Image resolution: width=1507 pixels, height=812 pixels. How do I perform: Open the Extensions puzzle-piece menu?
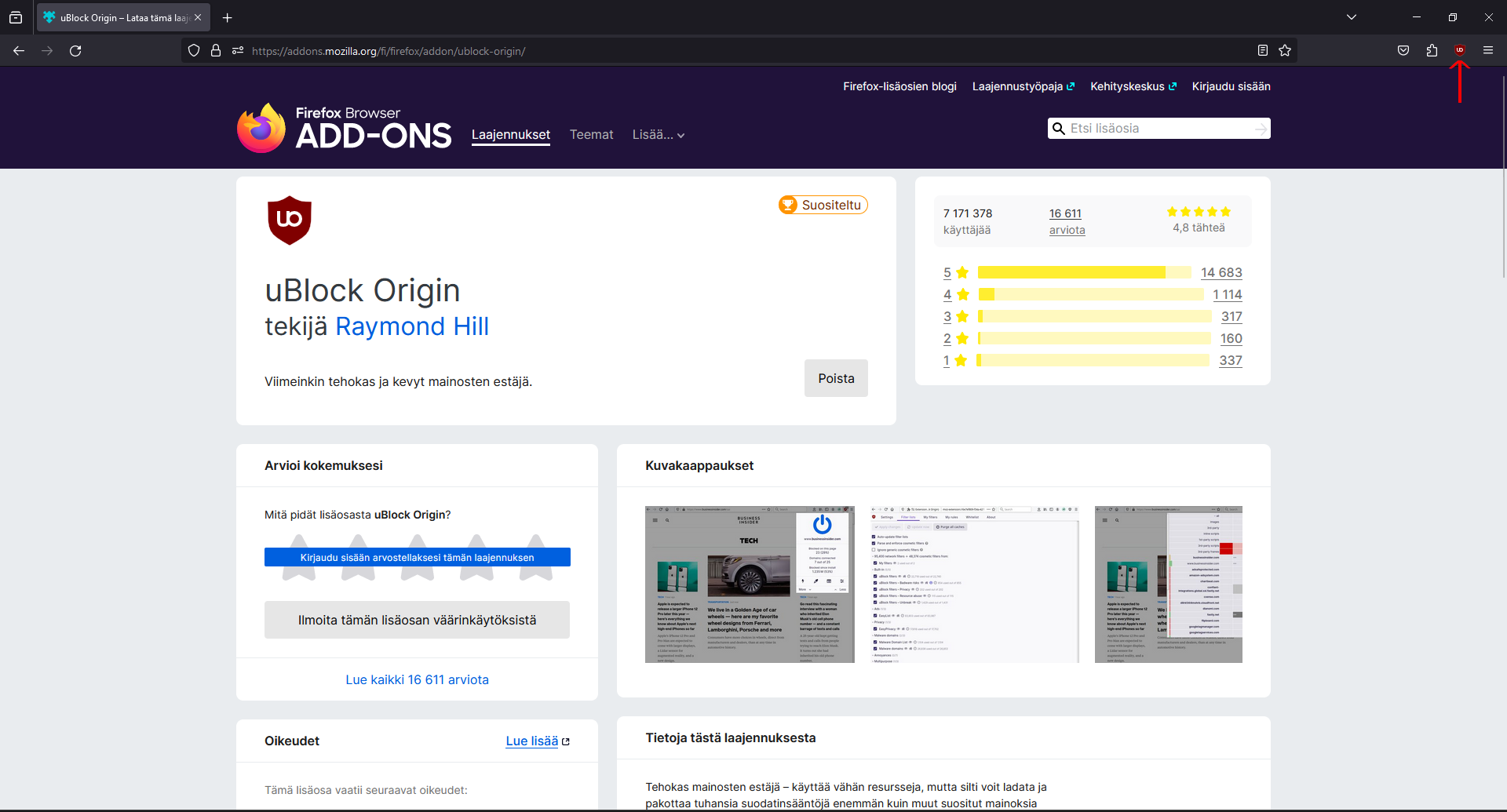click(1432, 51)
